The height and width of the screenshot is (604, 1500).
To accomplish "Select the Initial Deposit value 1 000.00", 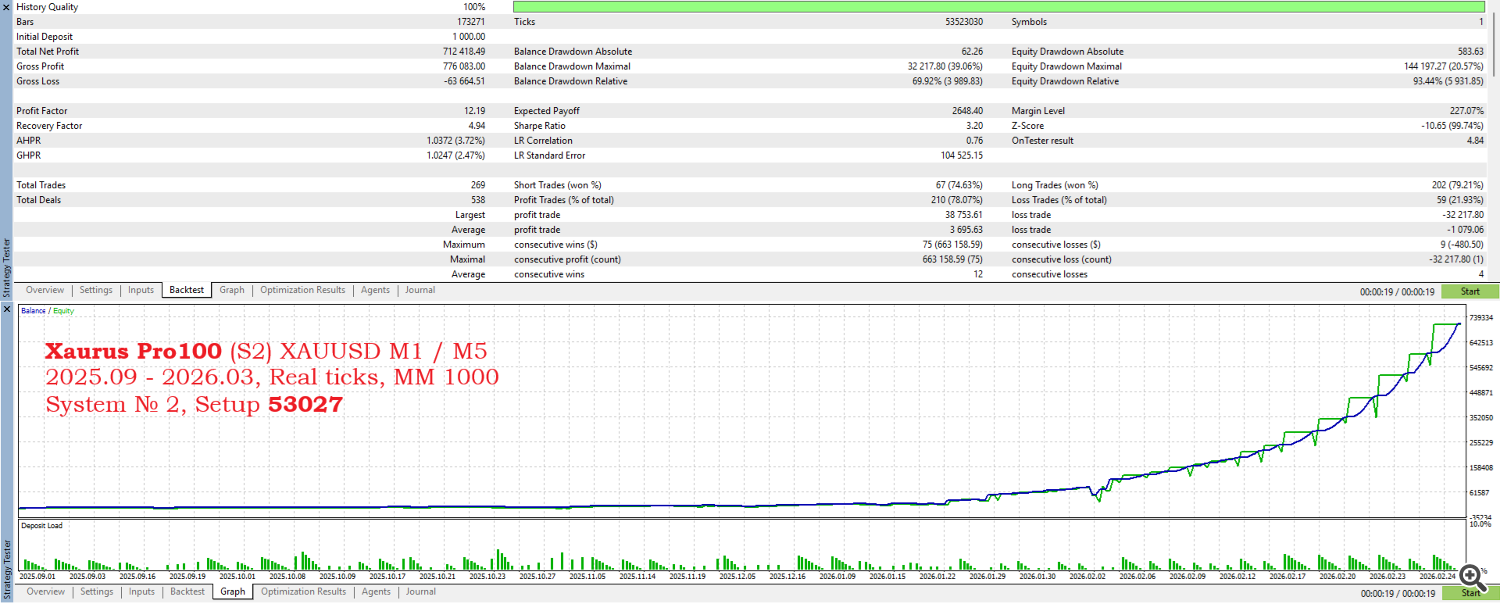I will (468, 37).
